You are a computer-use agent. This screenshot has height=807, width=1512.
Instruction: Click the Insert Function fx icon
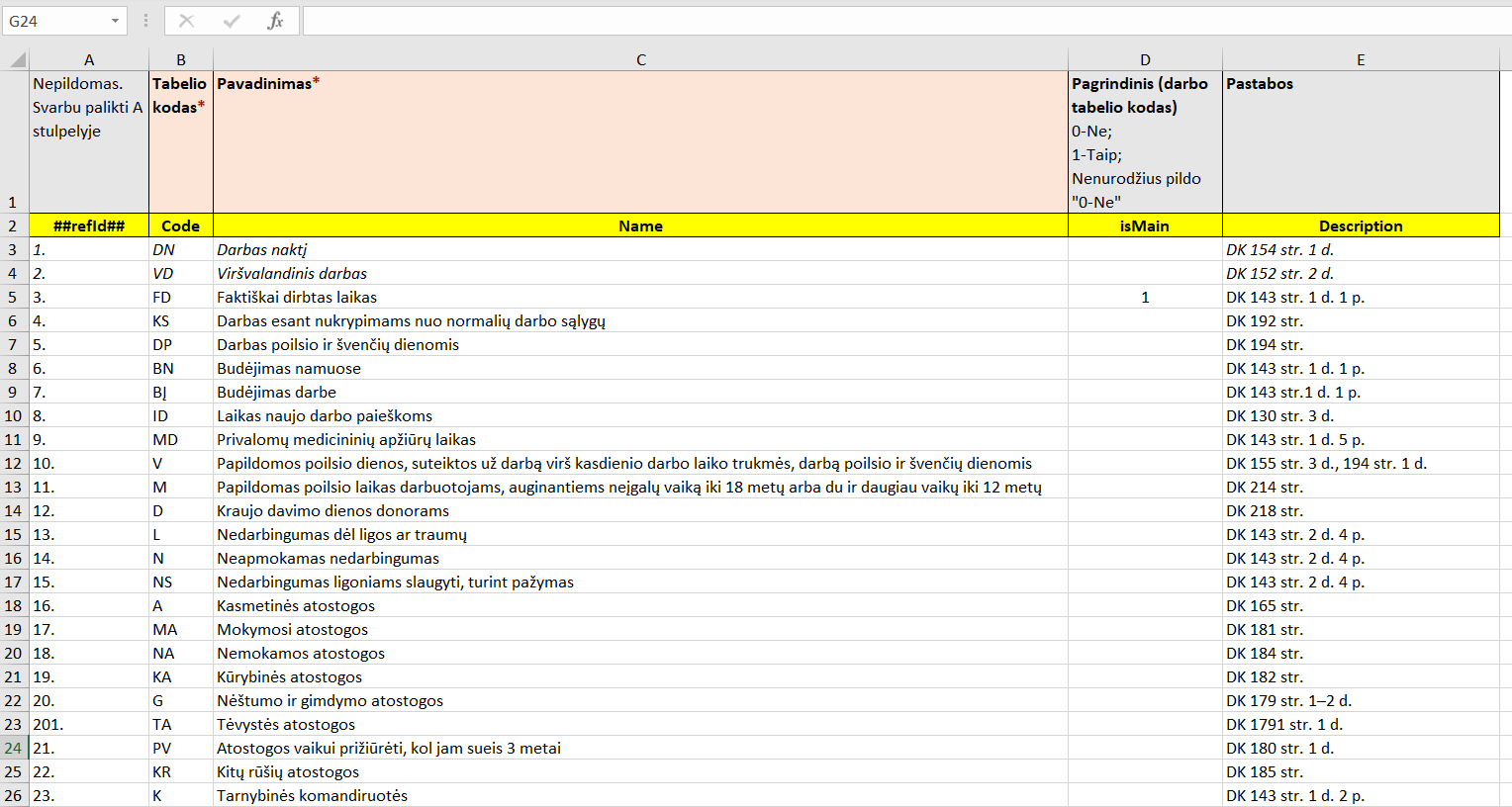point(275,21)
